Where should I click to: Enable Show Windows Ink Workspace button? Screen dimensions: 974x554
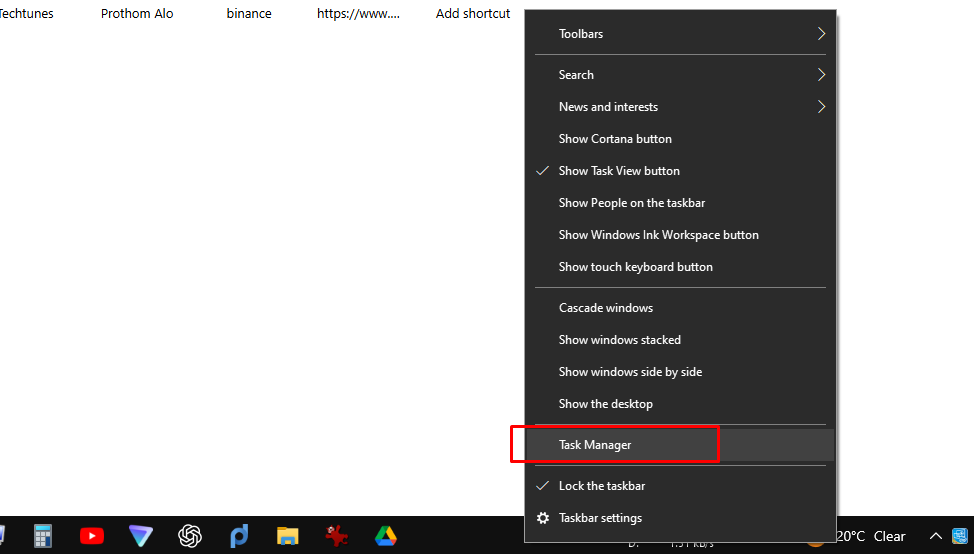click(x=680, y=235)
